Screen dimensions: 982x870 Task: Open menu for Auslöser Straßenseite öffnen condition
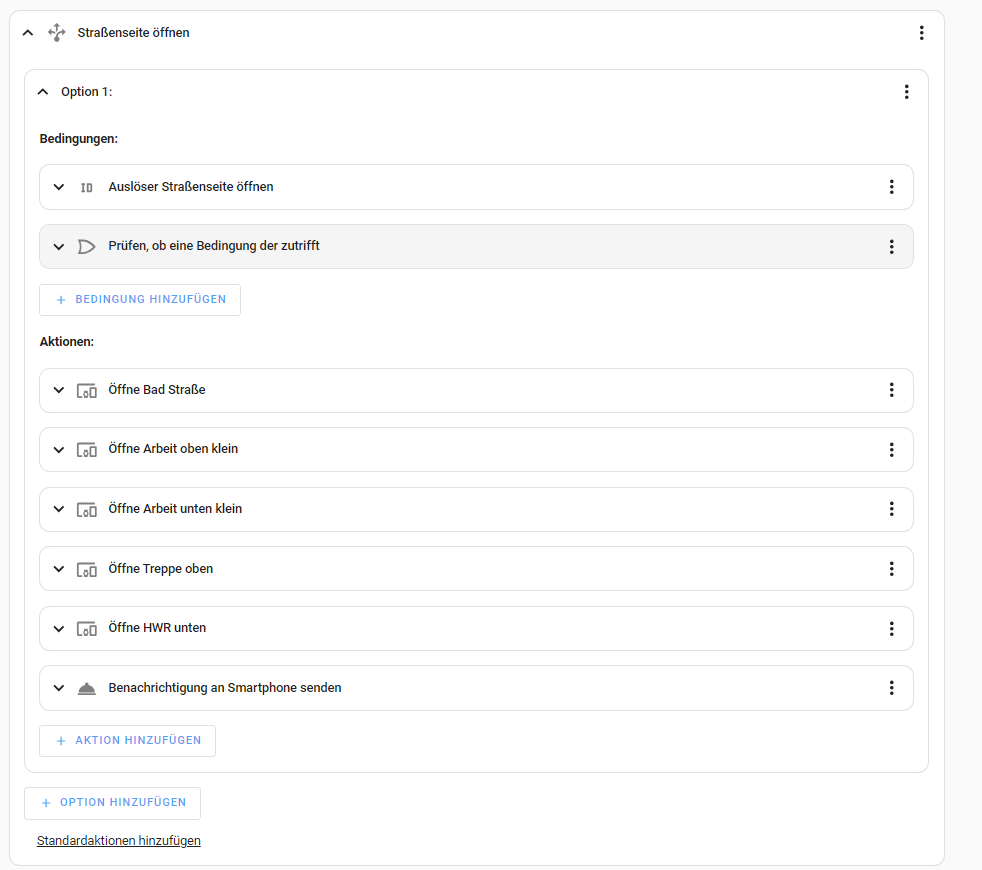[x=891, y=187]
